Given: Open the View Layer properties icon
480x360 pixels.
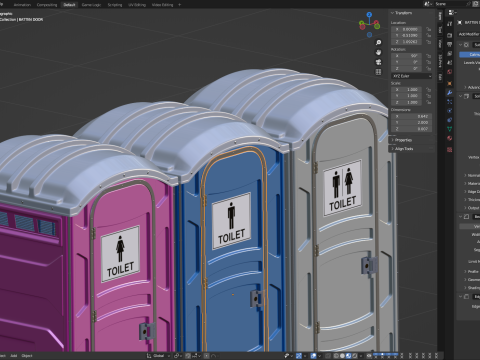Looking at the screenshot, I should tap(450, 53).
